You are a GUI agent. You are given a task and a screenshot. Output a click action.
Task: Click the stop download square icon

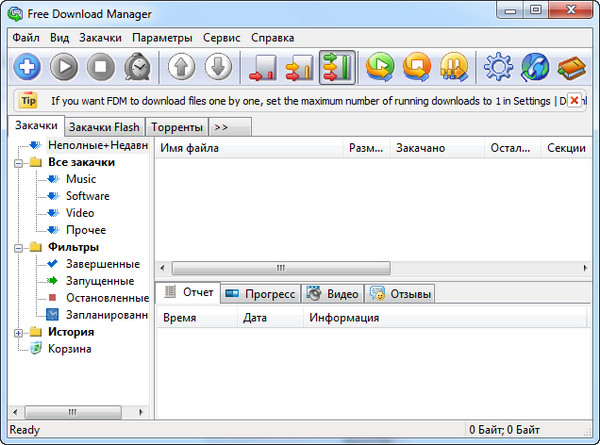pyautogui.click(x=100, y=68)
